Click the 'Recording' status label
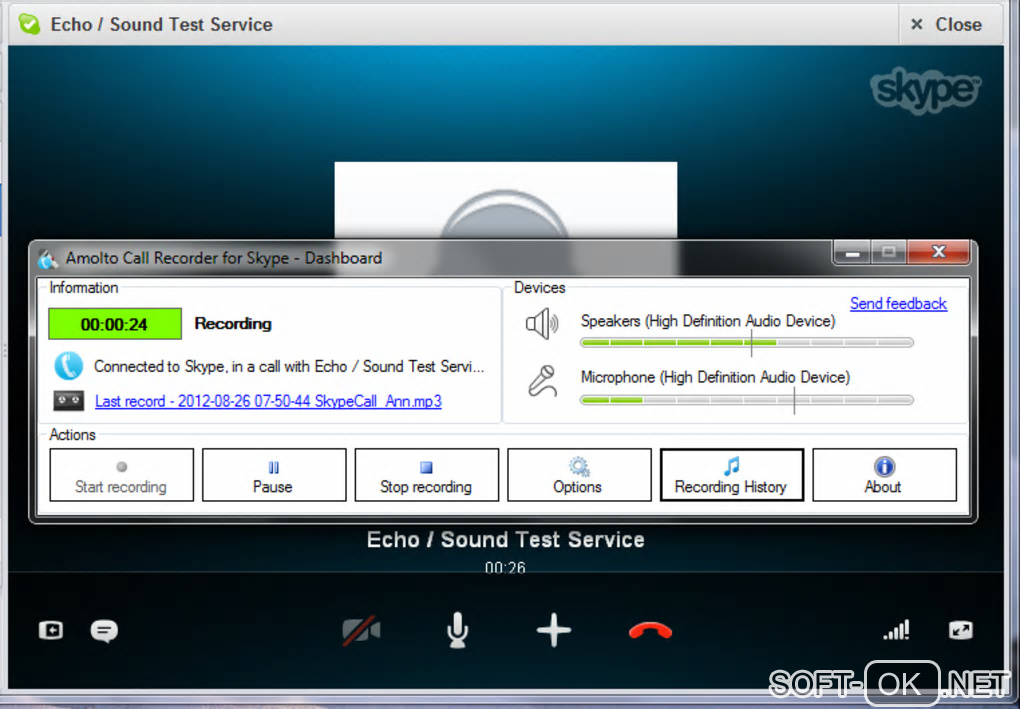 tap(233, 323)
